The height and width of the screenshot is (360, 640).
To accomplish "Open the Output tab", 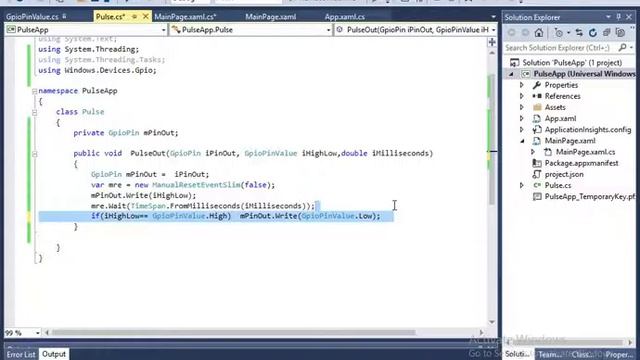I will [54, 354].
